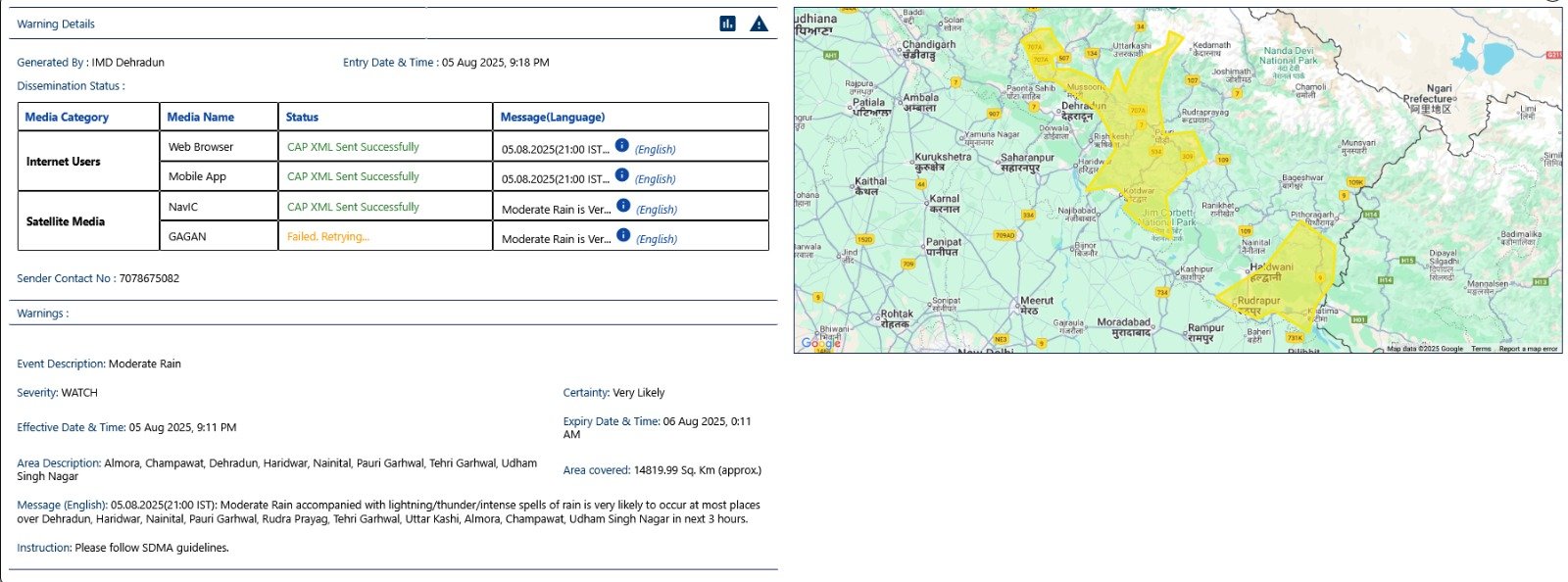Open the bar chart statistics icon
Viewport: 1568px width, 582px height.
pyautogui.click(x=727, y=24)
